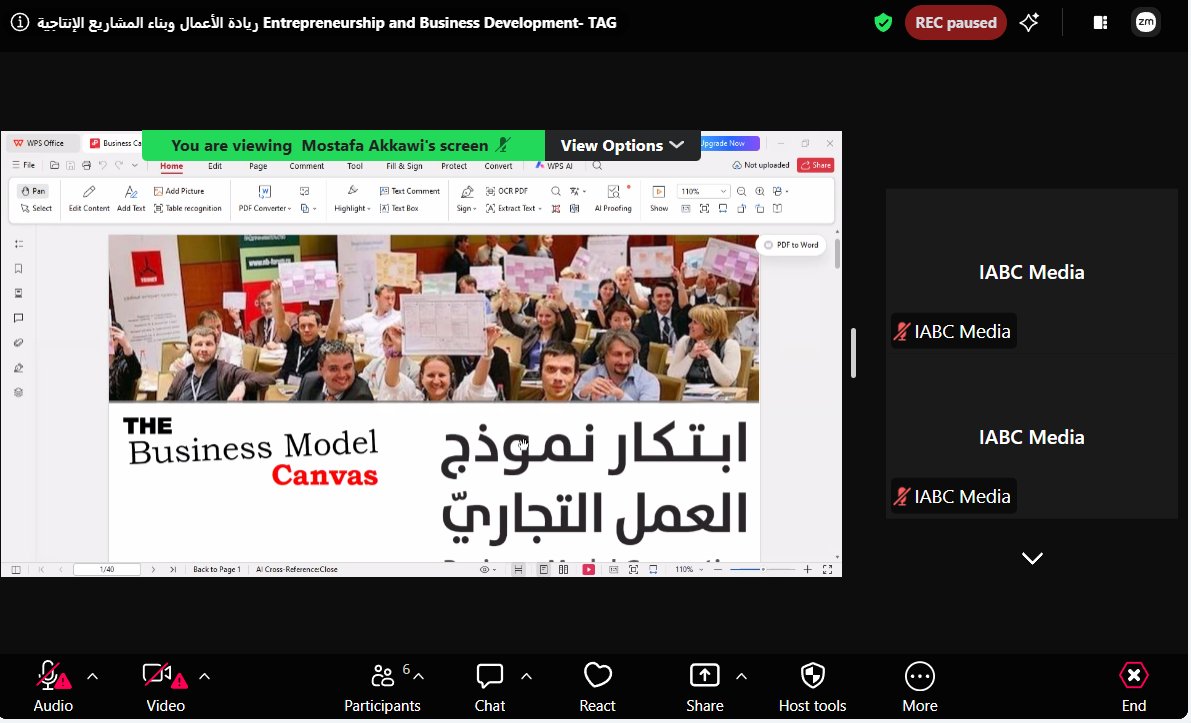Open the 110% zoom combo box

pos(703,191)
